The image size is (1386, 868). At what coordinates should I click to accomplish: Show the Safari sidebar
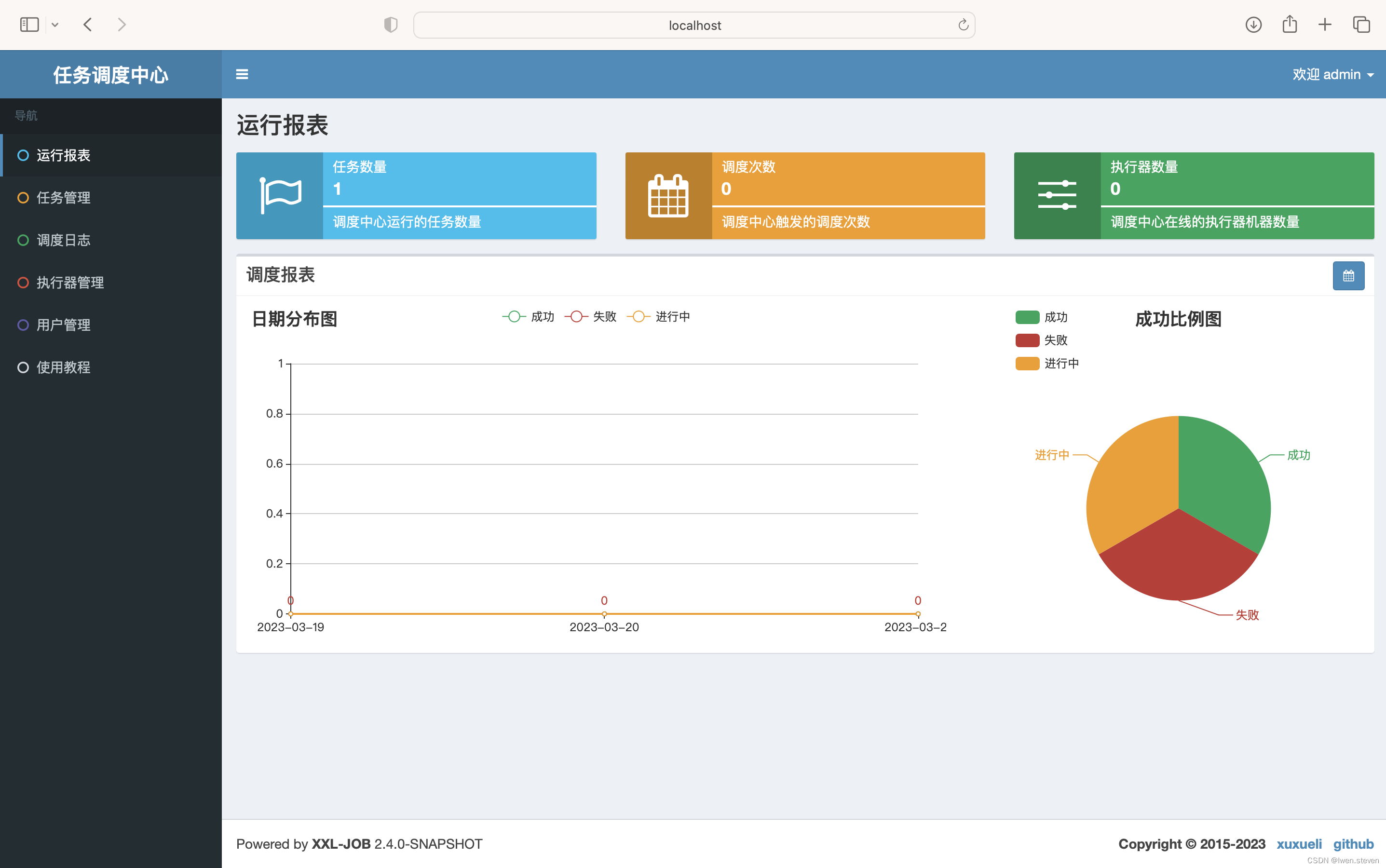point(29,25)
